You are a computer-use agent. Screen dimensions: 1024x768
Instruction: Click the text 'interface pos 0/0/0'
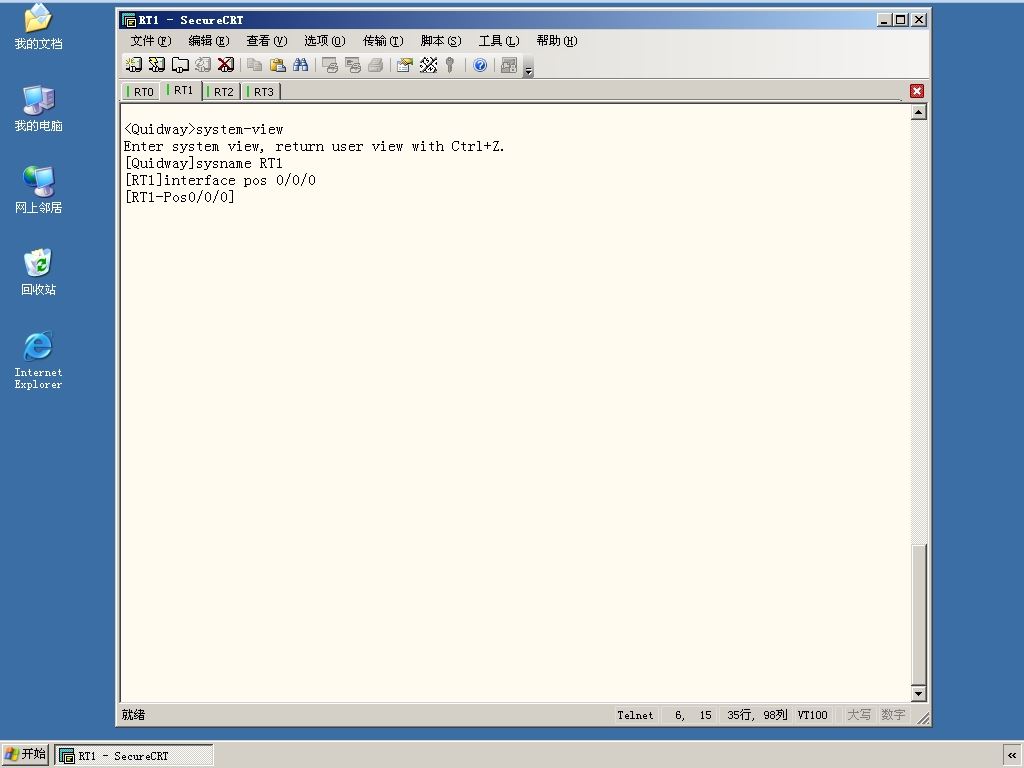point(240,180)
